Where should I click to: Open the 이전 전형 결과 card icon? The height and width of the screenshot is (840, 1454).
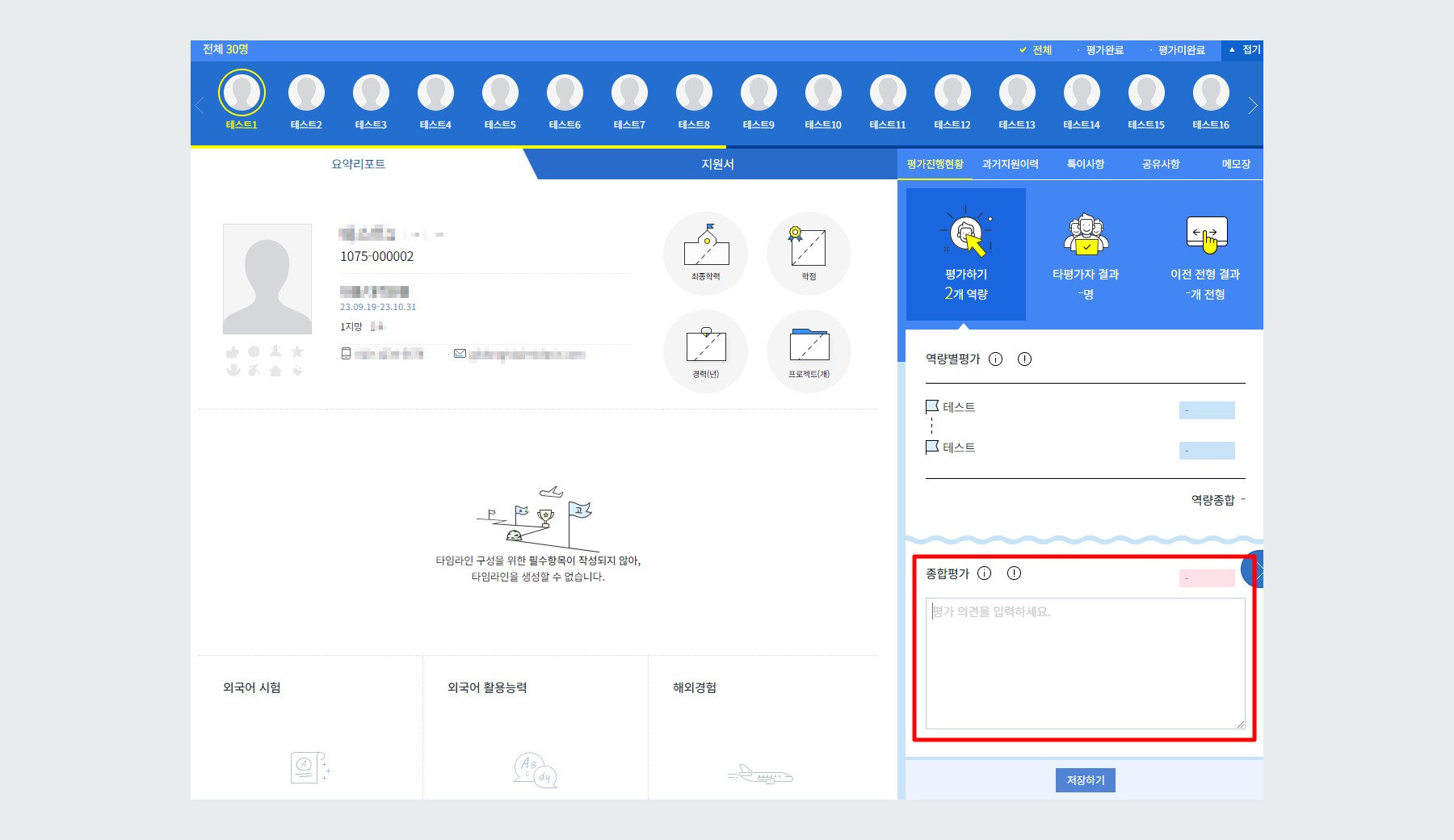[x=1207, y=234]
